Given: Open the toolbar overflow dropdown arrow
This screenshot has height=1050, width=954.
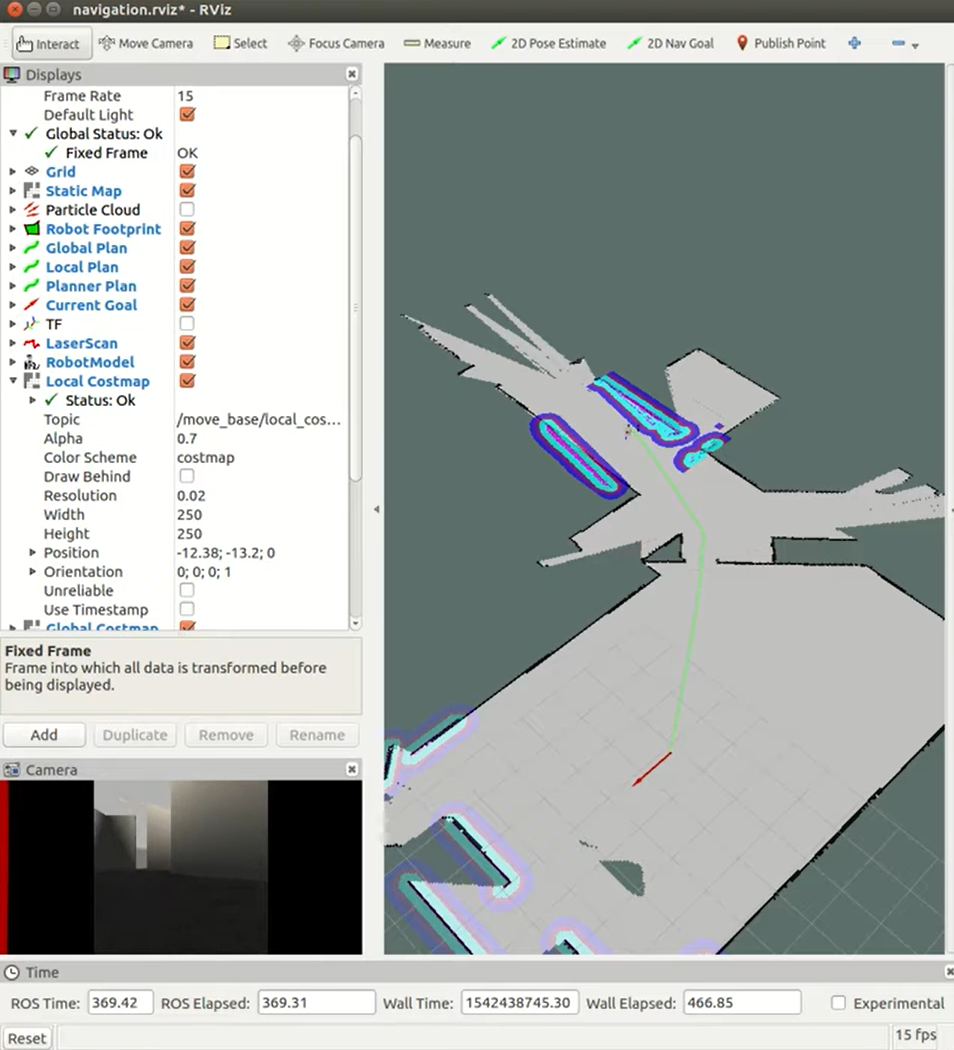Looking at the screenshot, I should click(x=914, y=47).
